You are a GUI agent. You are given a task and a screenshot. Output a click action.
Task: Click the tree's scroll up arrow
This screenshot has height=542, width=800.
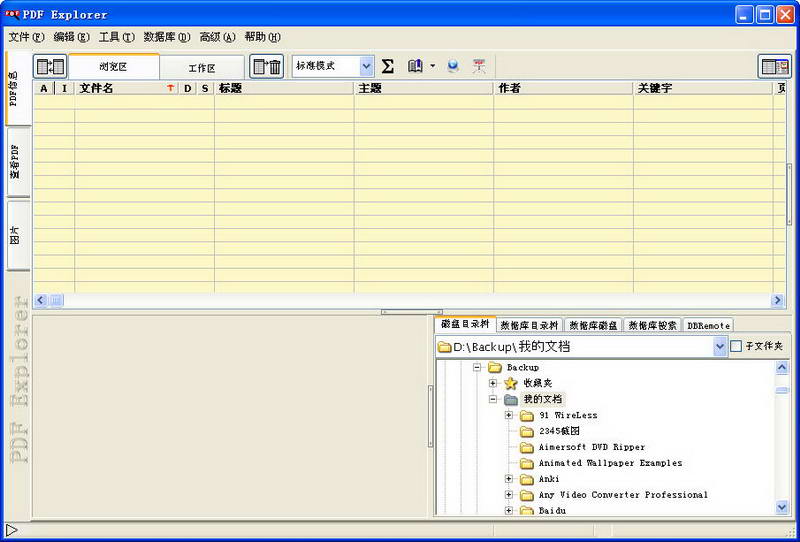click(x=782, y=367)
